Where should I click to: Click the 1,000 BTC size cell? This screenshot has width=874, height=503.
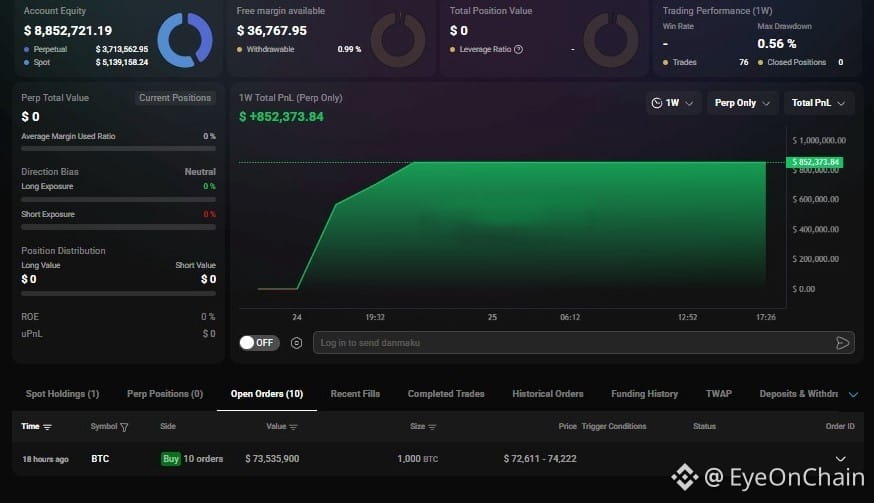point(417,459)
